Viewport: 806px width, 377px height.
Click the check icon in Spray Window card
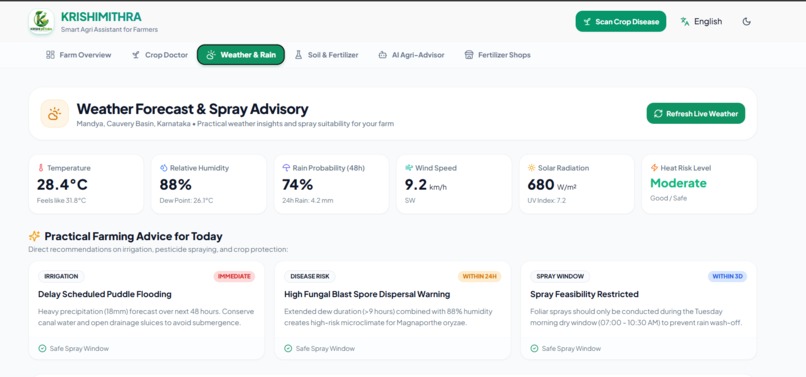click(535, 348)
